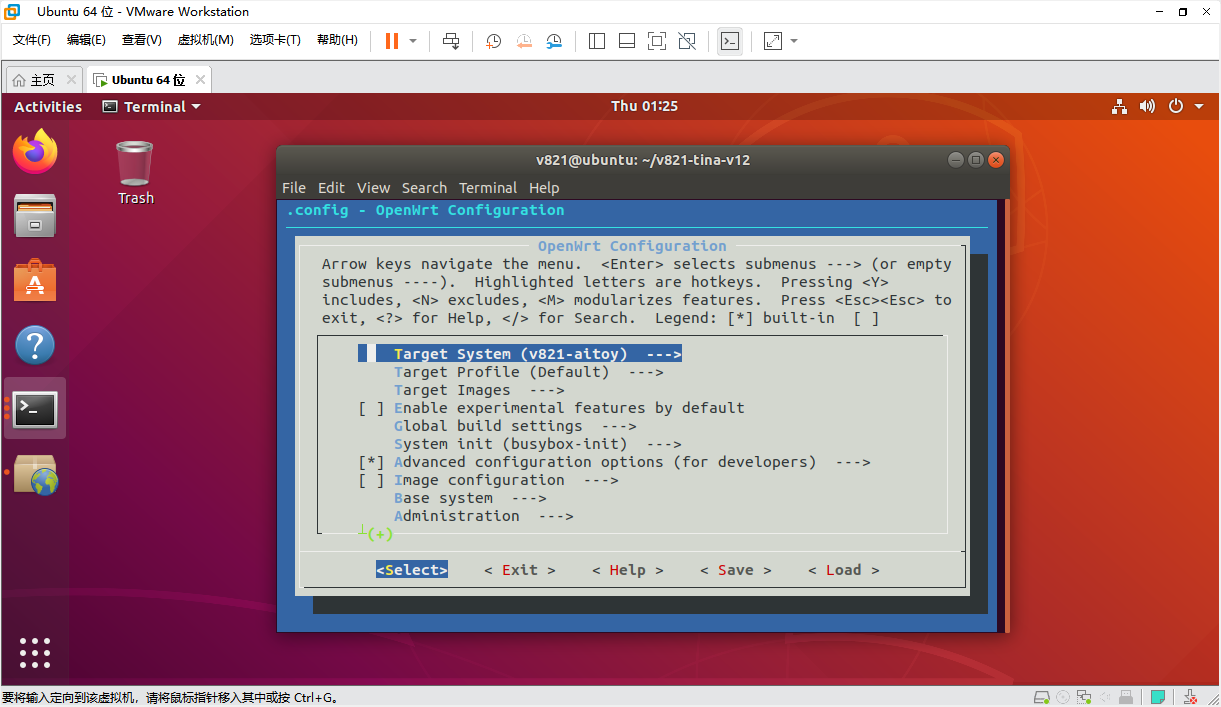Click the Thu 01:25 clock in top bar
1221x707 pixels.
(x=645, y=107)
